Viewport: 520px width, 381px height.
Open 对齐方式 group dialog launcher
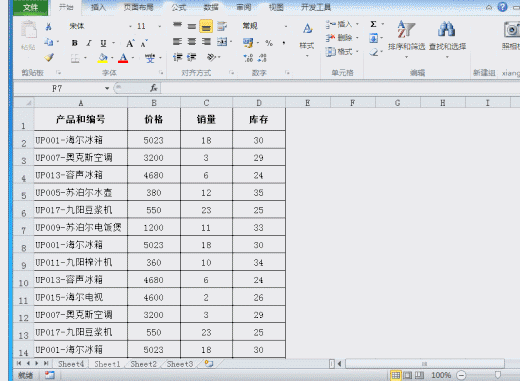[x=232, y=73]
